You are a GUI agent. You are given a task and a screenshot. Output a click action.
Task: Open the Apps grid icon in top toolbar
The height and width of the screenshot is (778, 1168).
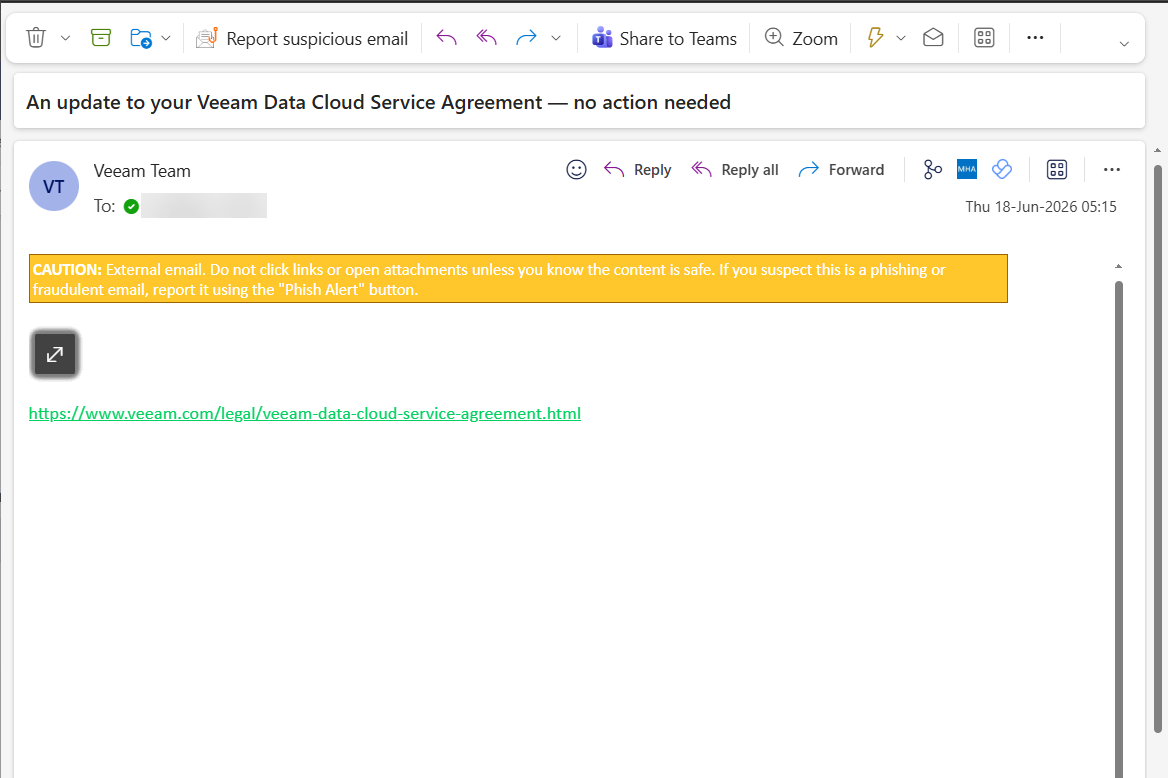(x=984, y=38)
